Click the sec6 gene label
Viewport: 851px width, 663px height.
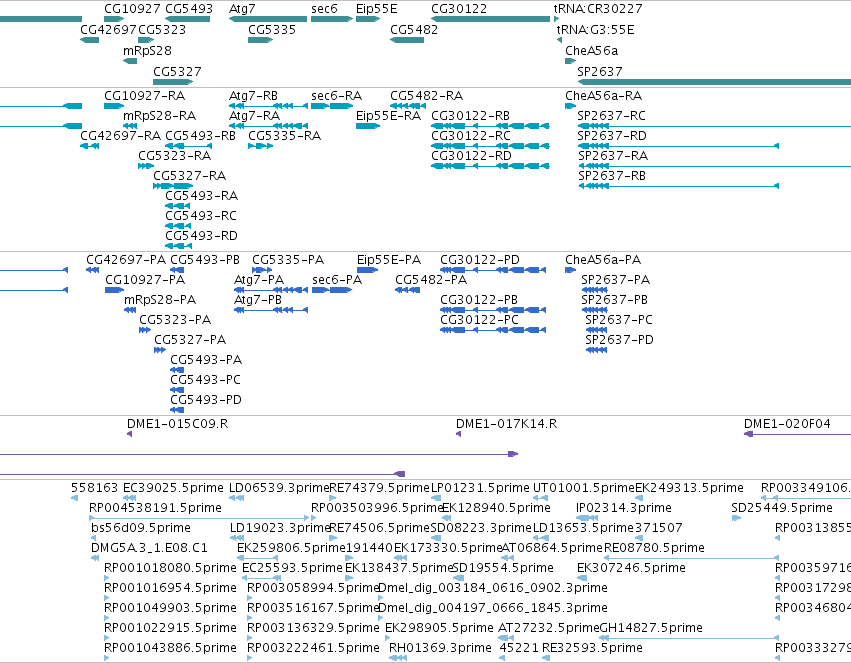coord(324,9)
